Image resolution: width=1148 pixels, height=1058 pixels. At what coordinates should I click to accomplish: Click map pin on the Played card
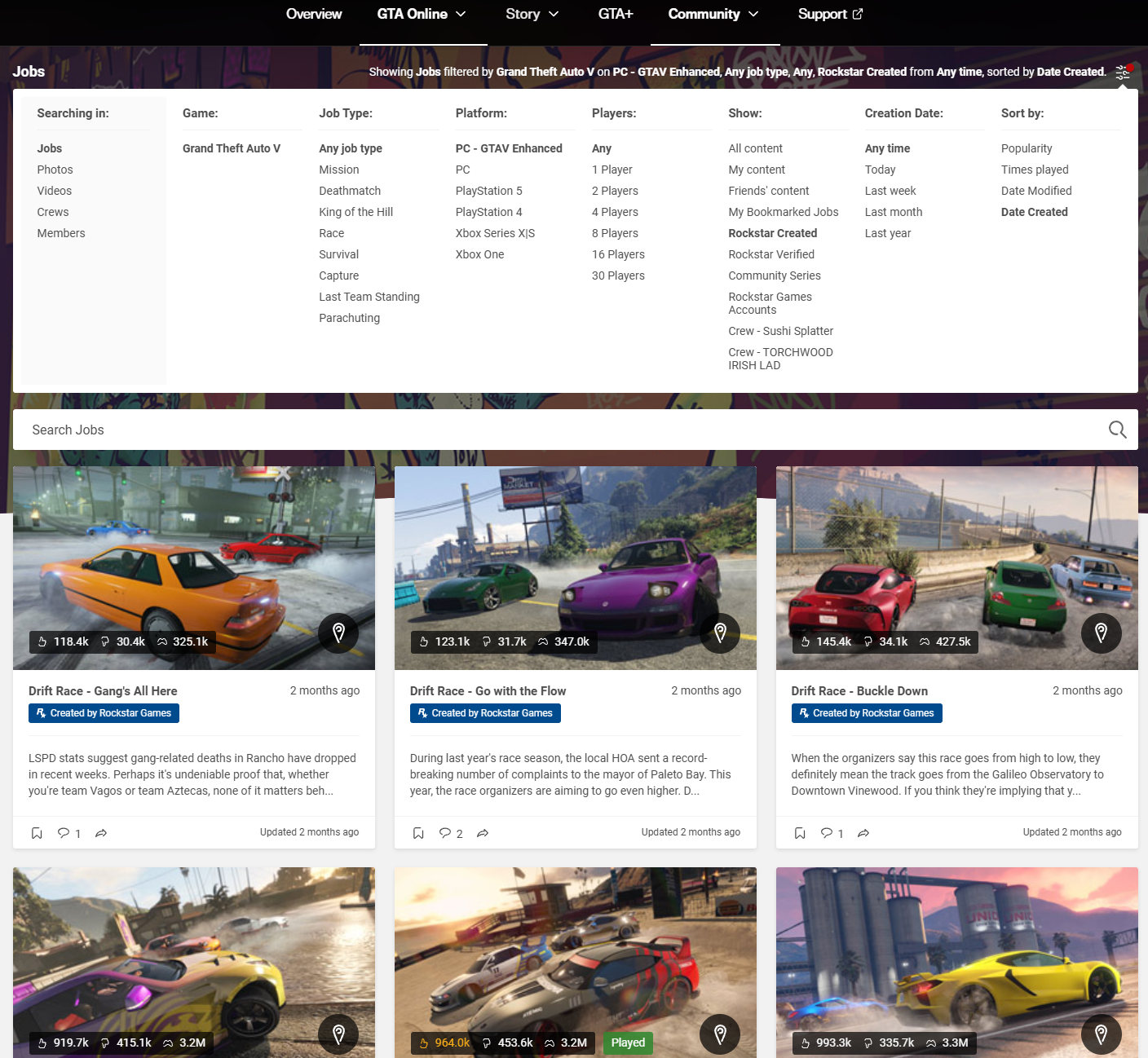pyautogui.click(x=720, y=1034)
